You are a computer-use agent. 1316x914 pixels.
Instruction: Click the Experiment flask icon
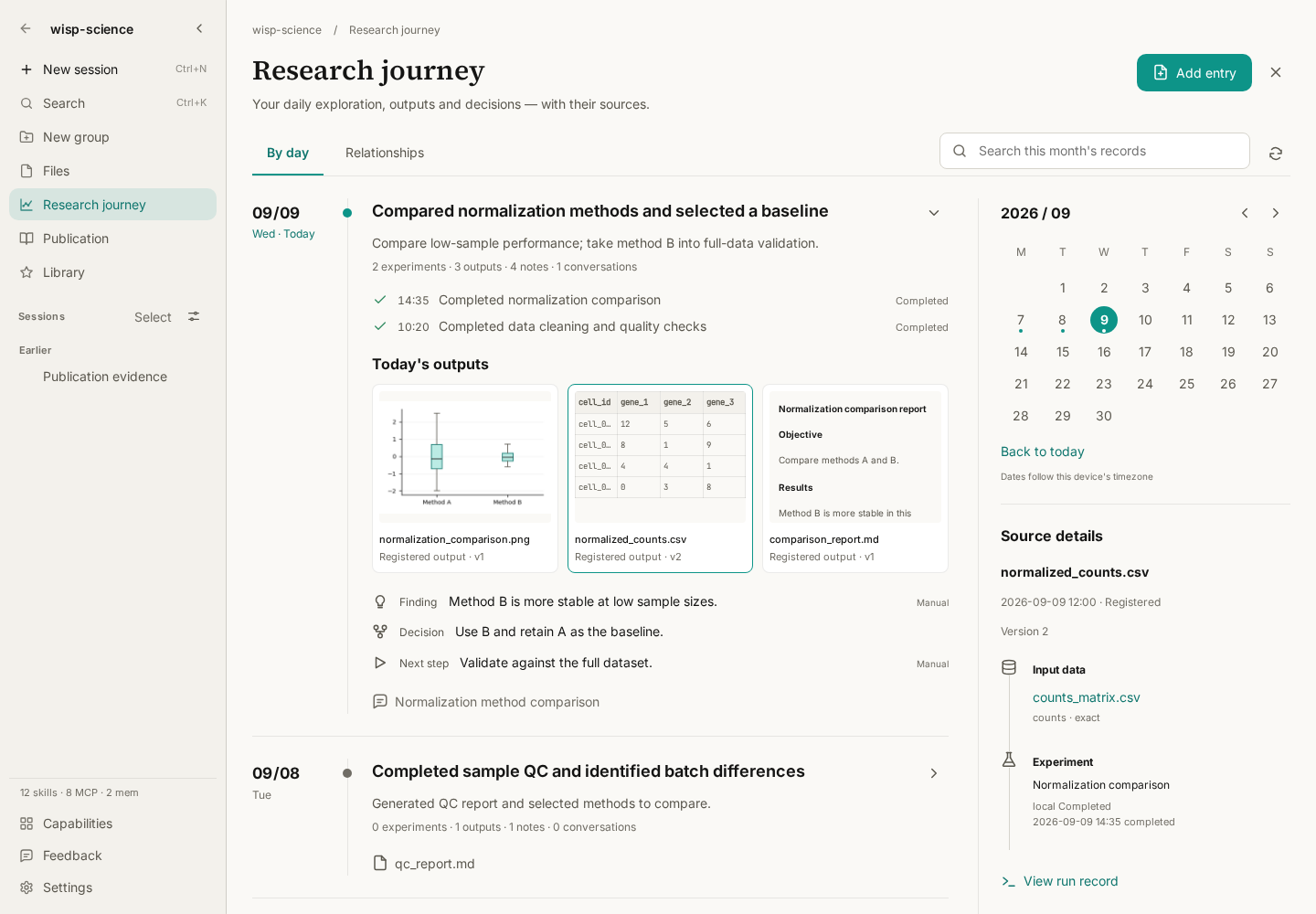point(1009,760)
